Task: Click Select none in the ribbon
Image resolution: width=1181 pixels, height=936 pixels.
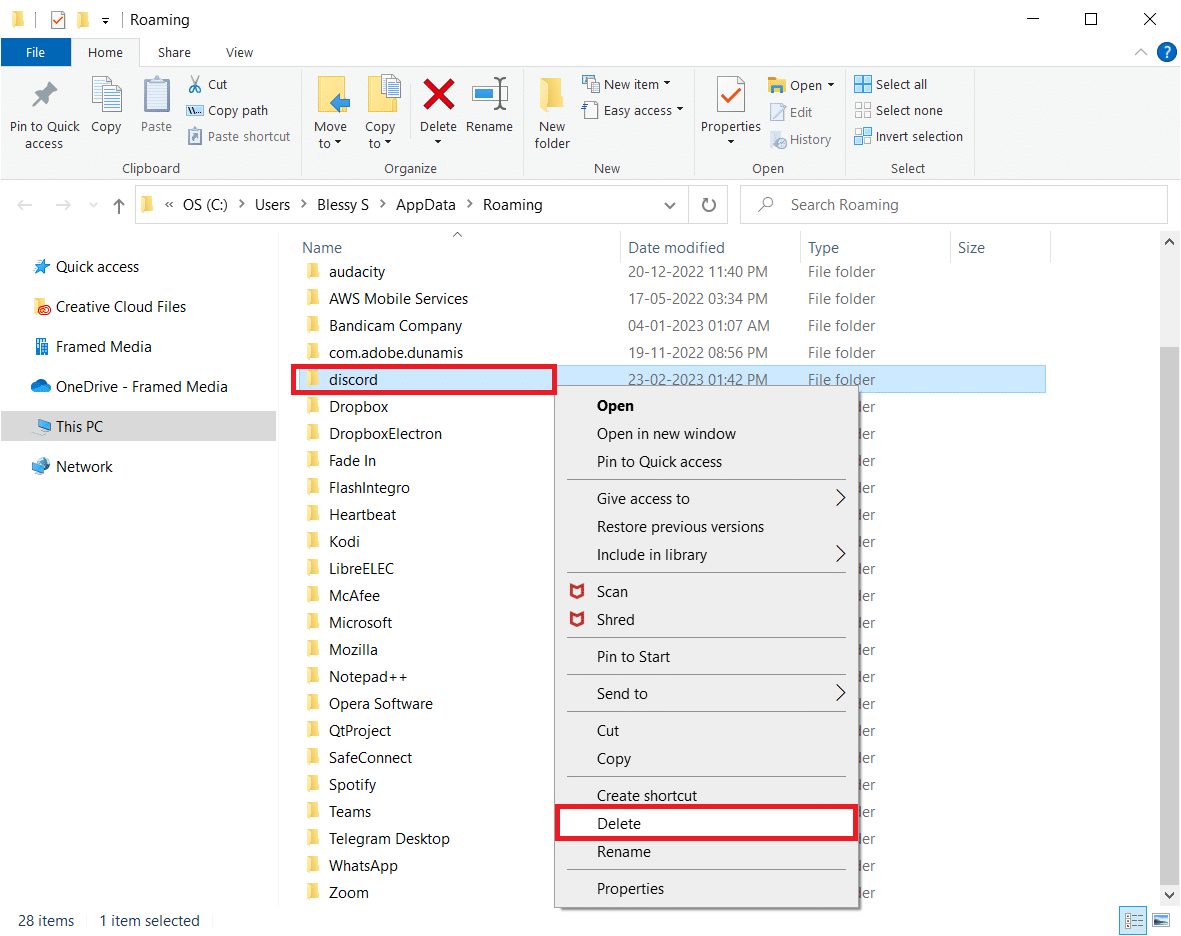Action: click(x=899, y=111)
